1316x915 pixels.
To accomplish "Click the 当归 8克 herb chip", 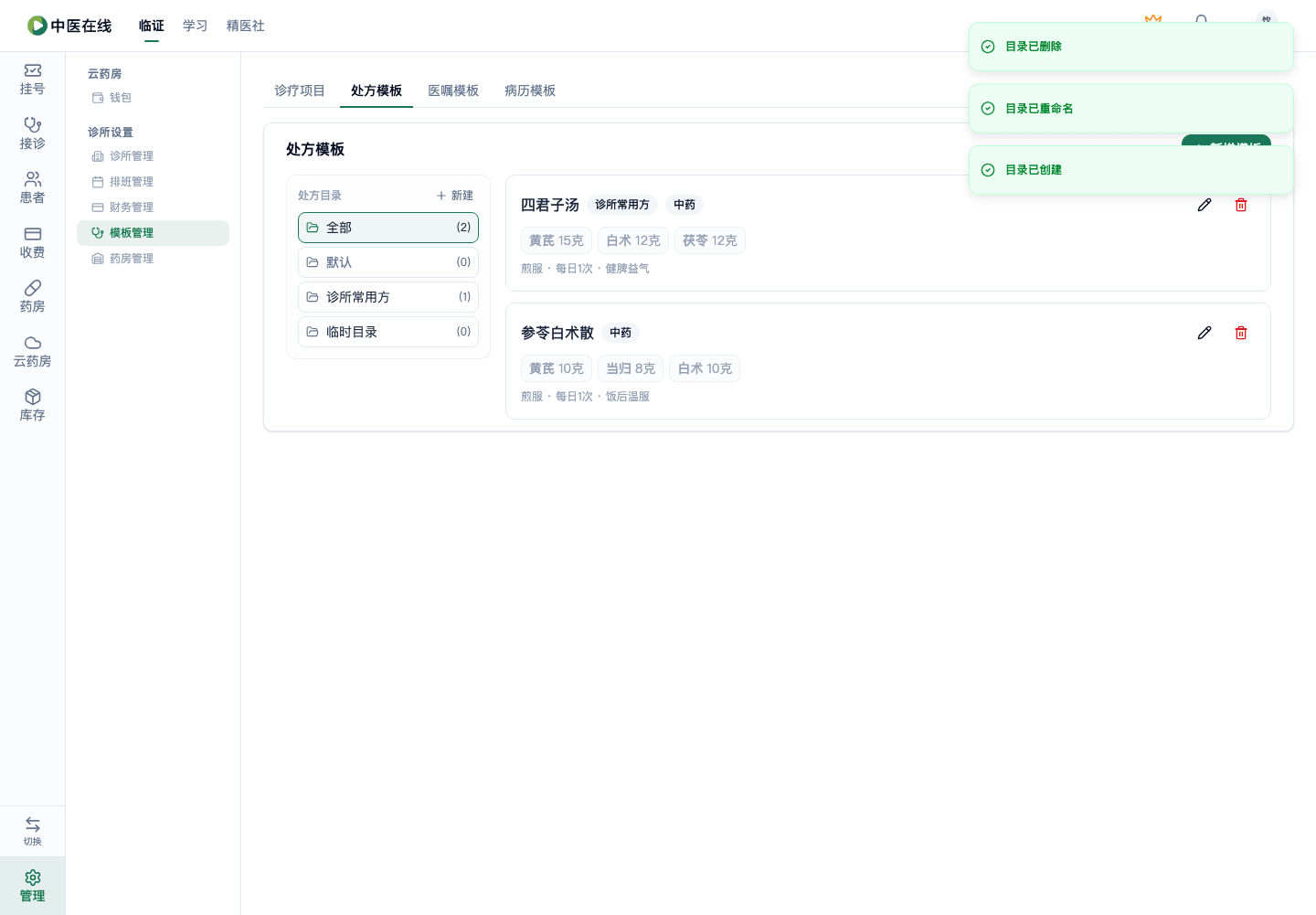I will (x=631, y=368).
